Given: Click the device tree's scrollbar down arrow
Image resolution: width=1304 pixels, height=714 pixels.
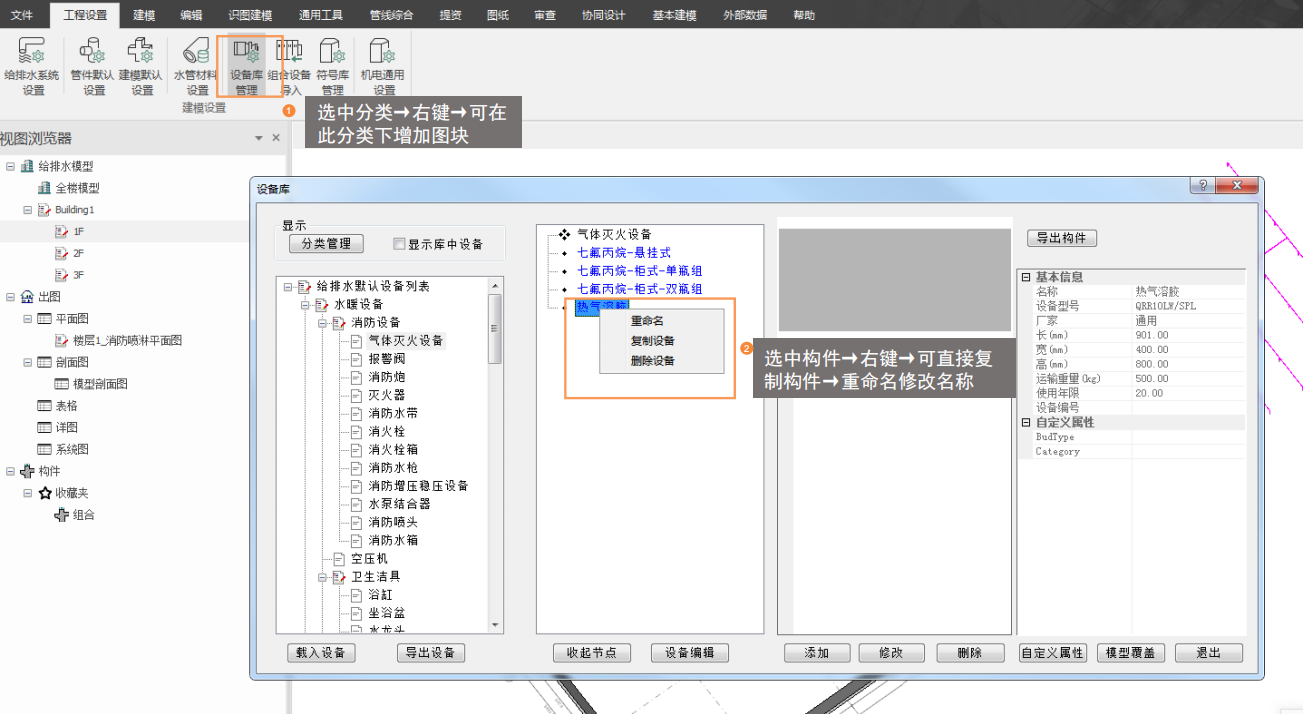Looking at the screenshot, I should point(494,625).
